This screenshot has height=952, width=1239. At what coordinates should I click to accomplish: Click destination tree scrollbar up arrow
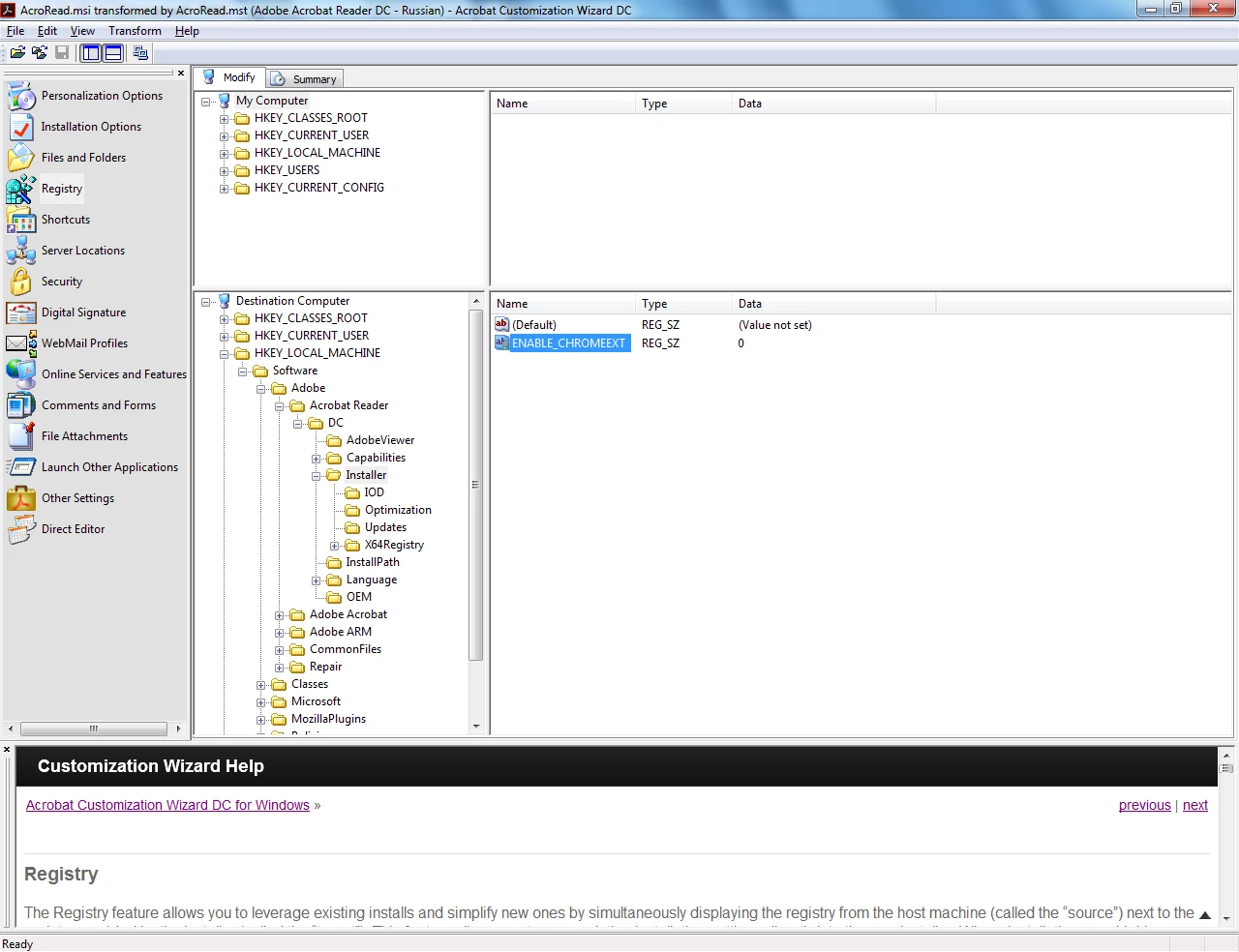point(476,302)
